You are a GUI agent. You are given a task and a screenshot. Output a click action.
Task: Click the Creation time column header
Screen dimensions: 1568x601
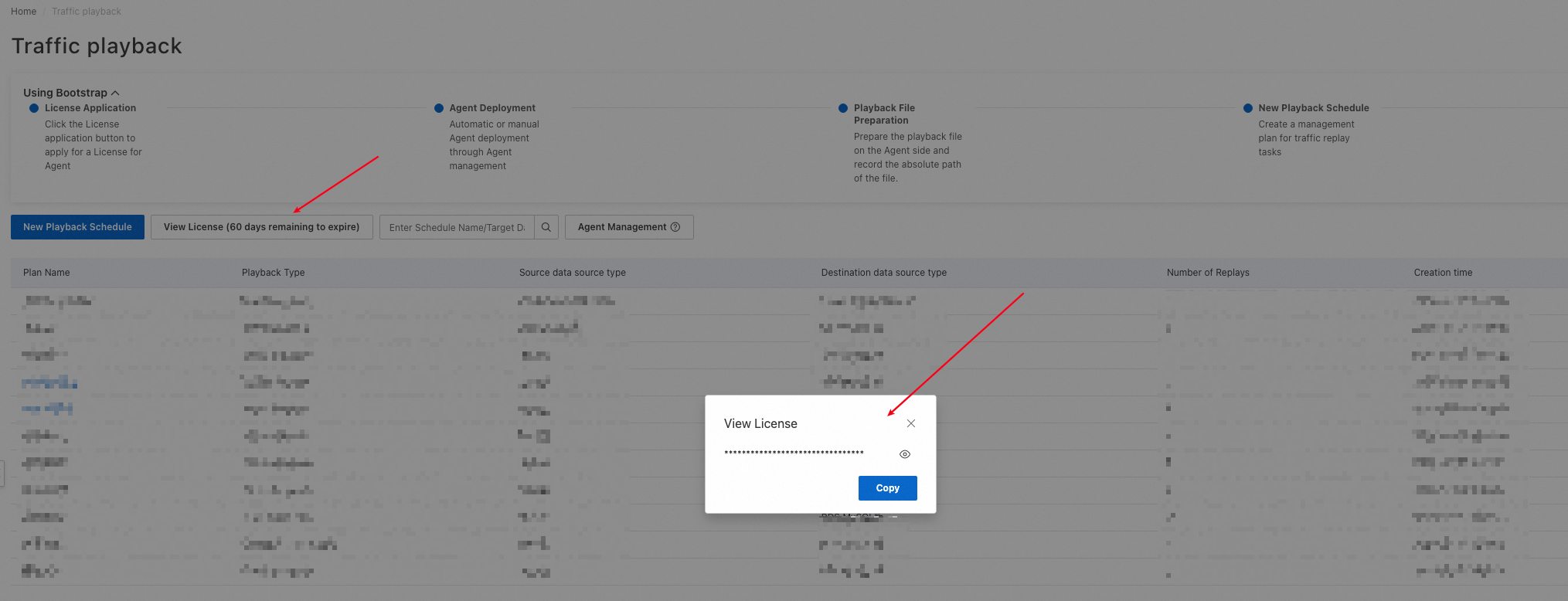1443,273
